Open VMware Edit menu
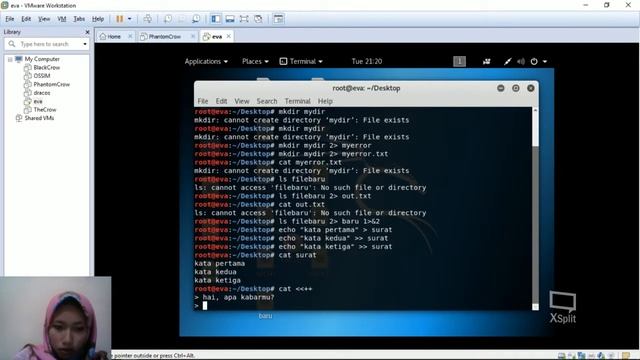This screenshot has width=640, height=360. pyautogui.click(x=26, y=19)
